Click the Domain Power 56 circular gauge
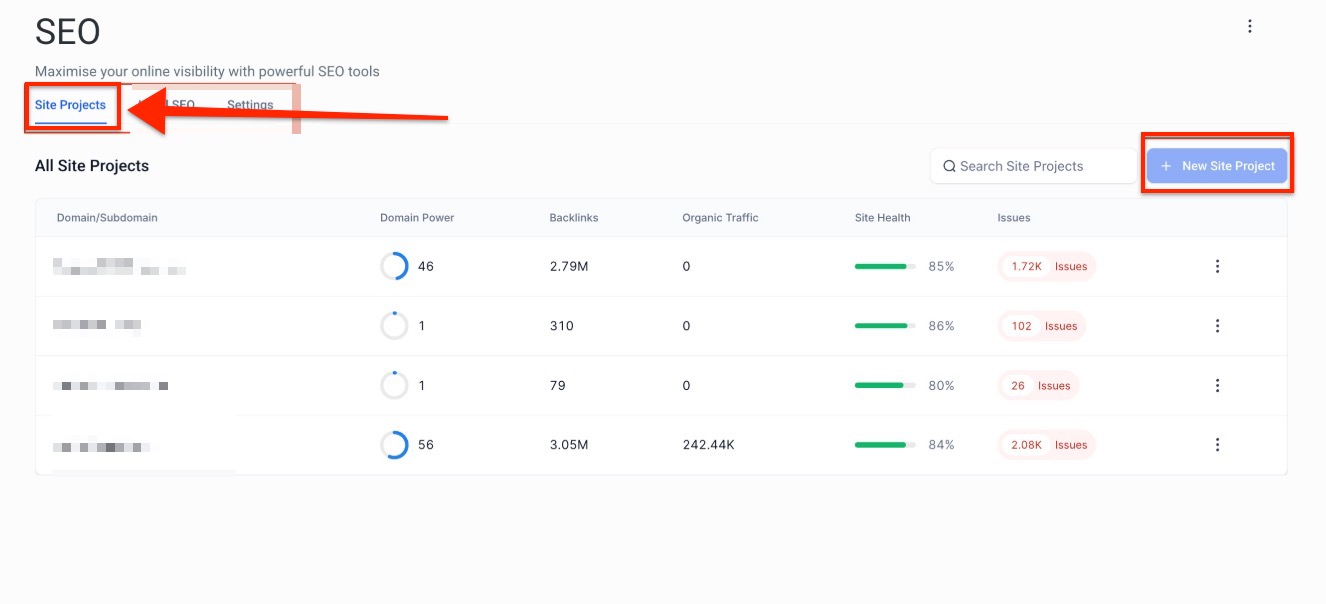This screenshot has height=604, width=1326. coord(394,445)
